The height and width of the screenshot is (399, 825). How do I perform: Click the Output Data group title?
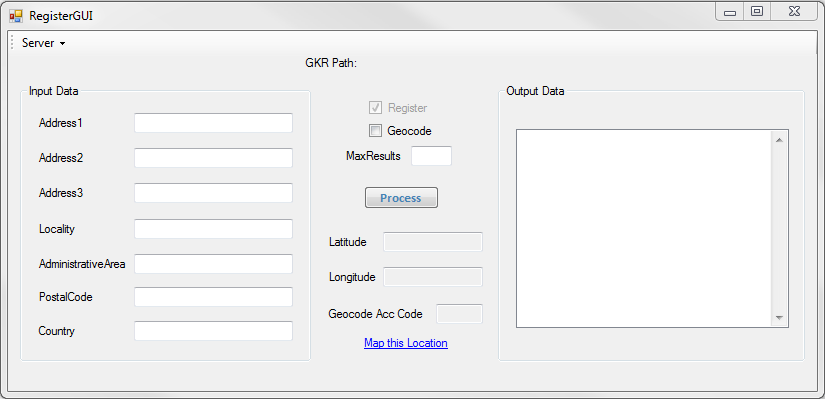pyautogui.click(x=535, y=91)
